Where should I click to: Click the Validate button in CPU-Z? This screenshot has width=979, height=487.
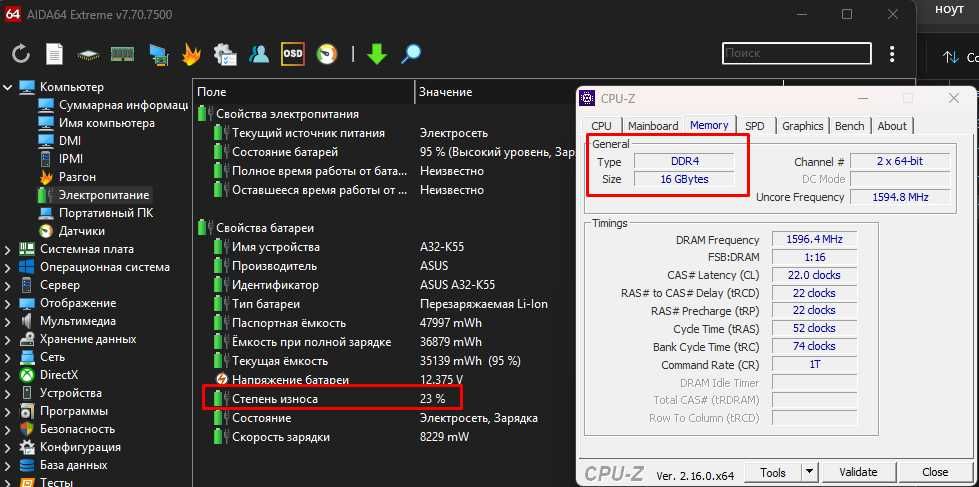pyautogui.click(x=858, y=472)
